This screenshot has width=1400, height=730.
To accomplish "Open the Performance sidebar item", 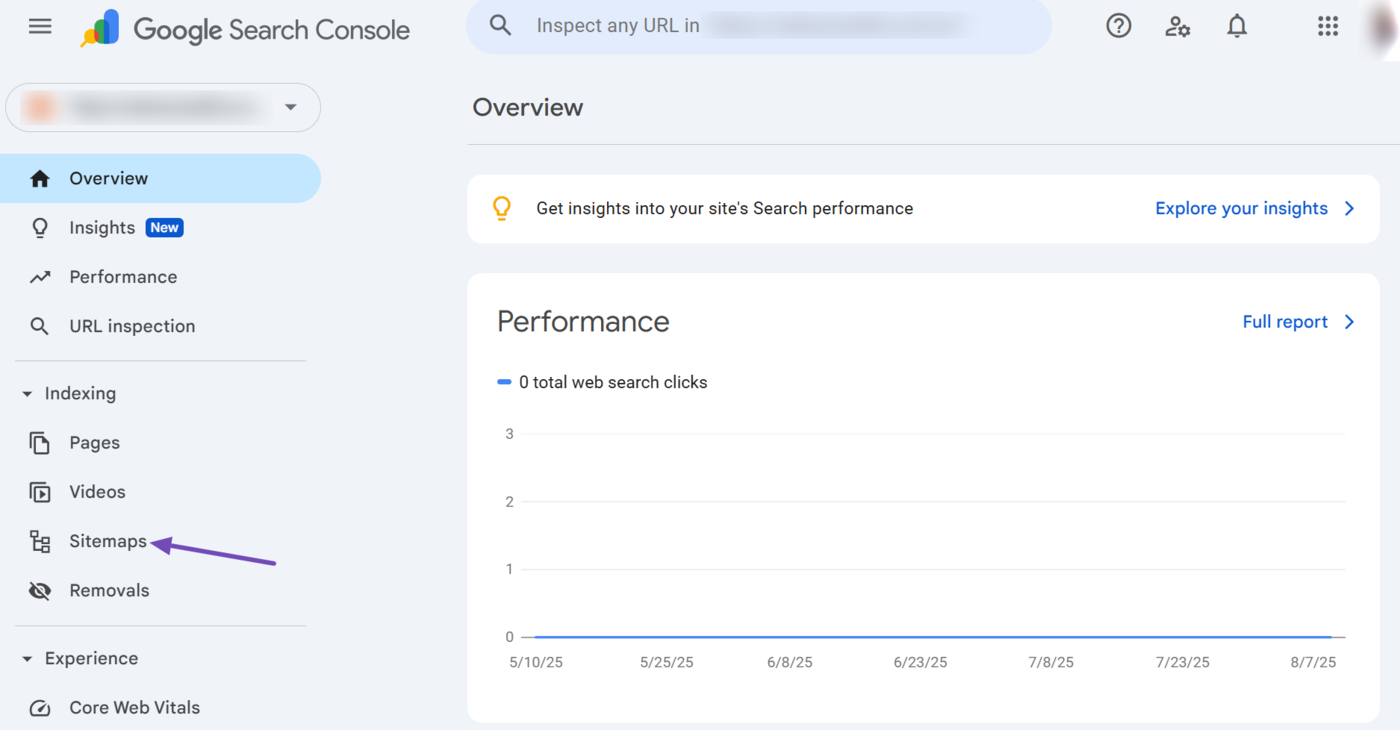I will click(x=122, y=277).
